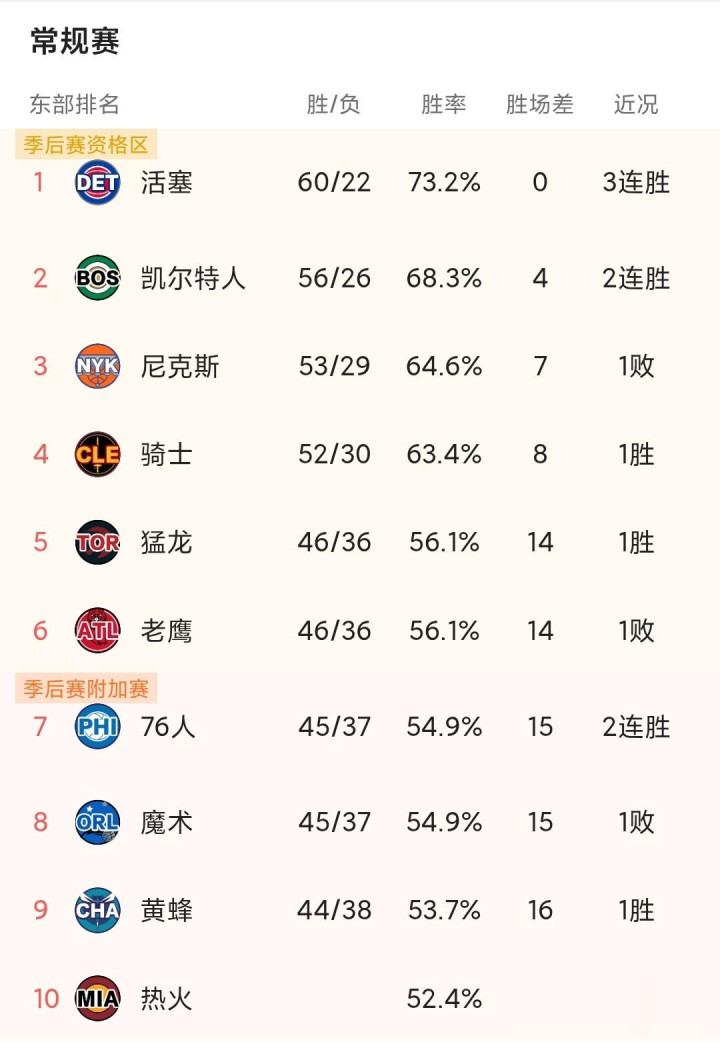Select the CHA Hornets team logo
Screen dimensions: 720x1042
pos(97,910)
